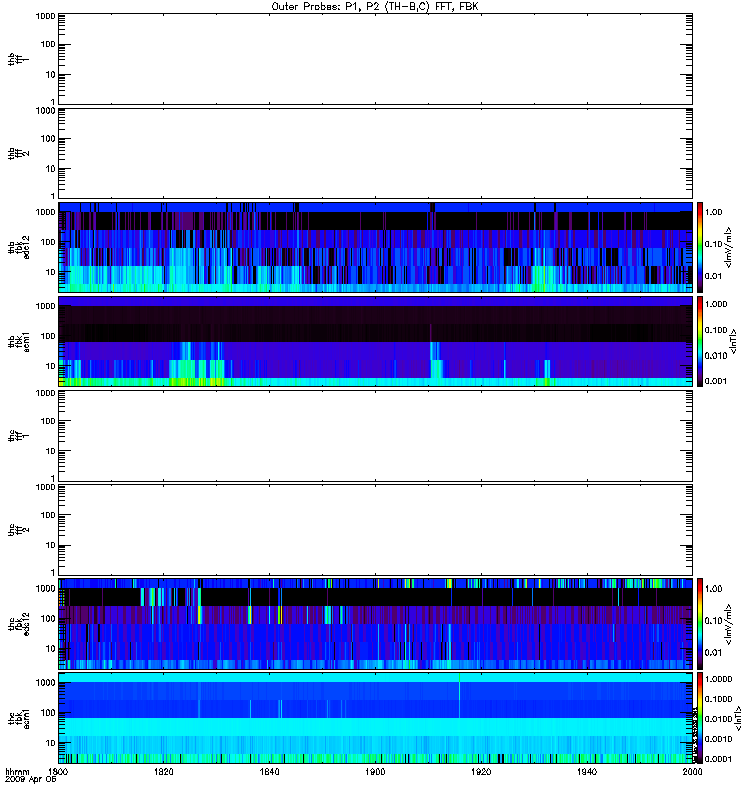Click the '1840' time axis label

click(x=269, y=772)
